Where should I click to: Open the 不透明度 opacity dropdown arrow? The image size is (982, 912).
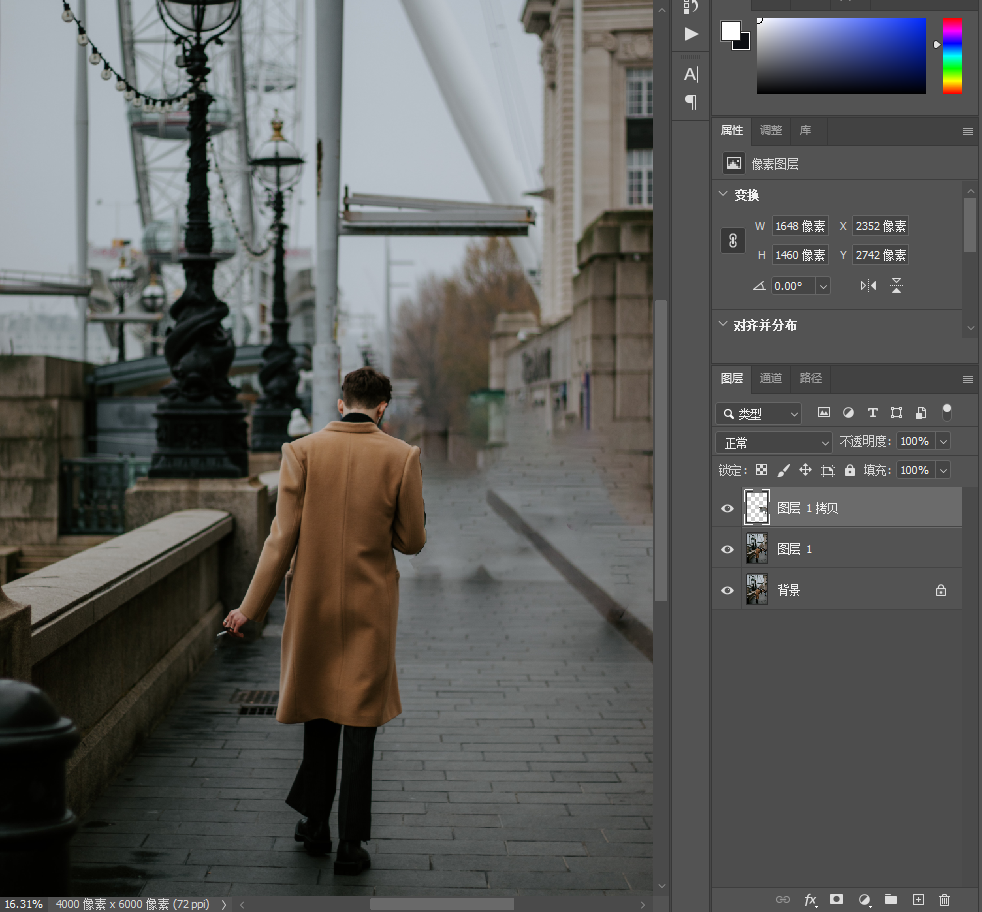tap(942, 441)
